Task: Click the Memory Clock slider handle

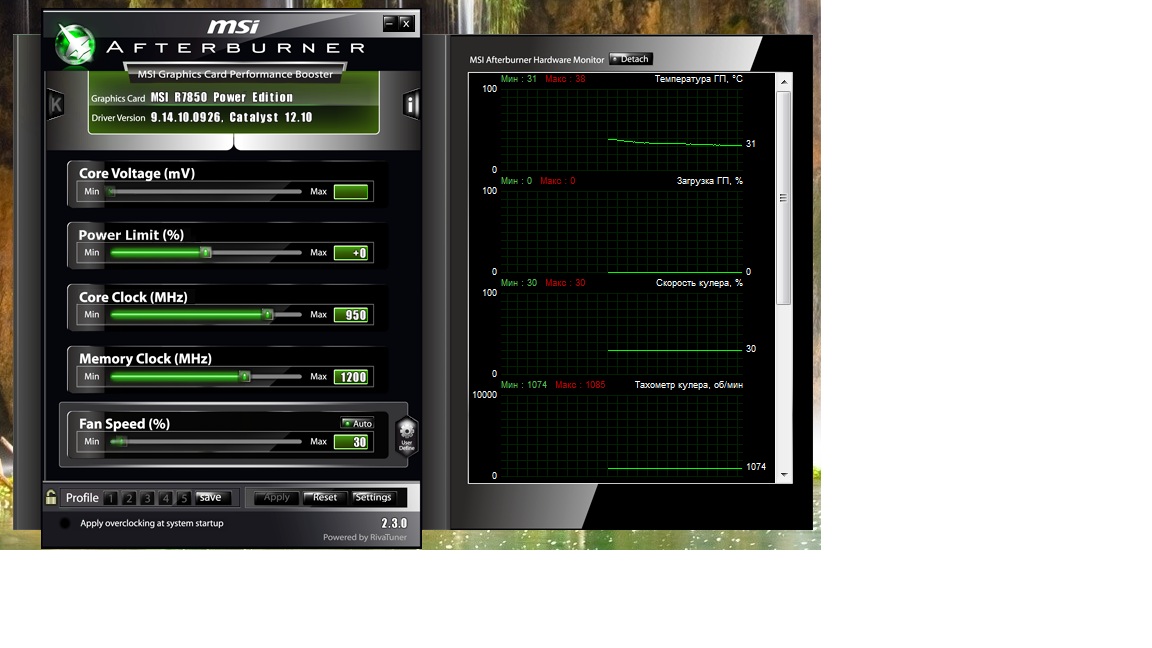Action: click(x=245, y=377)
